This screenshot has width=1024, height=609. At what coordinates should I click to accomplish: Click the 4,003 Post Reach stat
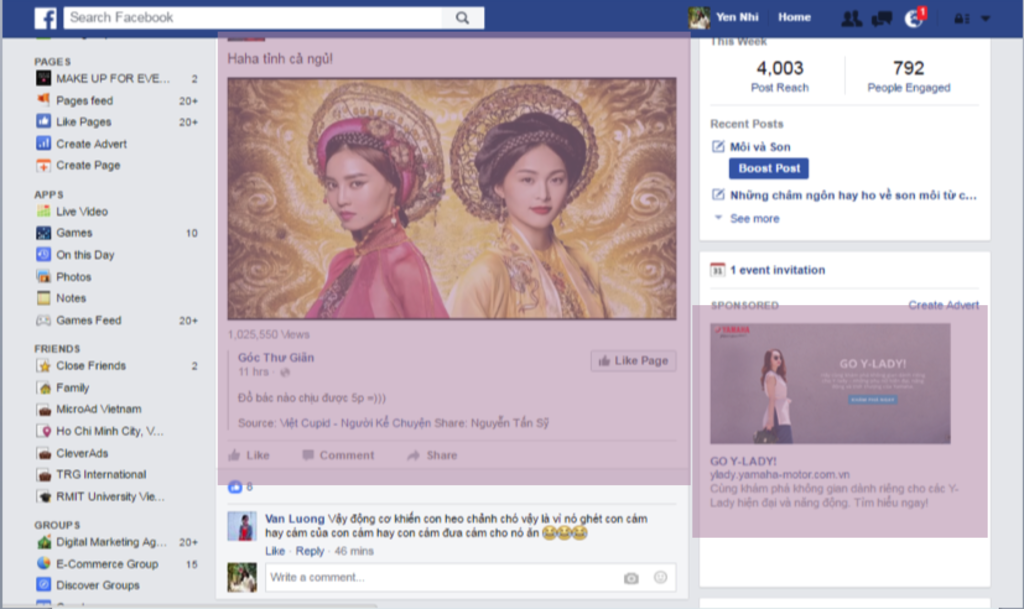(x=780, y=76)
